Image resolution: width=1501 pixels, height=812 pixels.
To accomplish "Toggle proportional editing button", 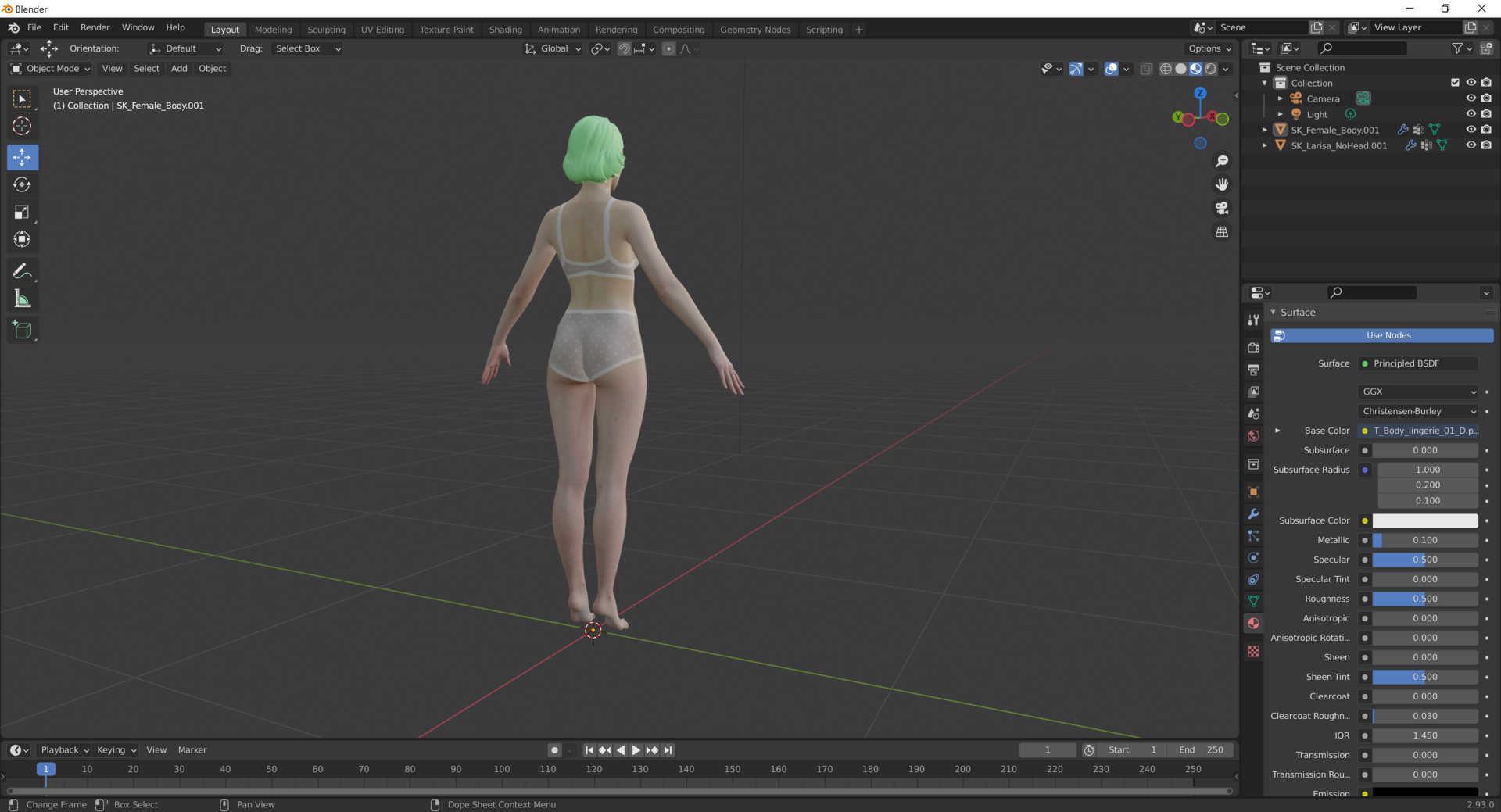I will coord(668,48).
